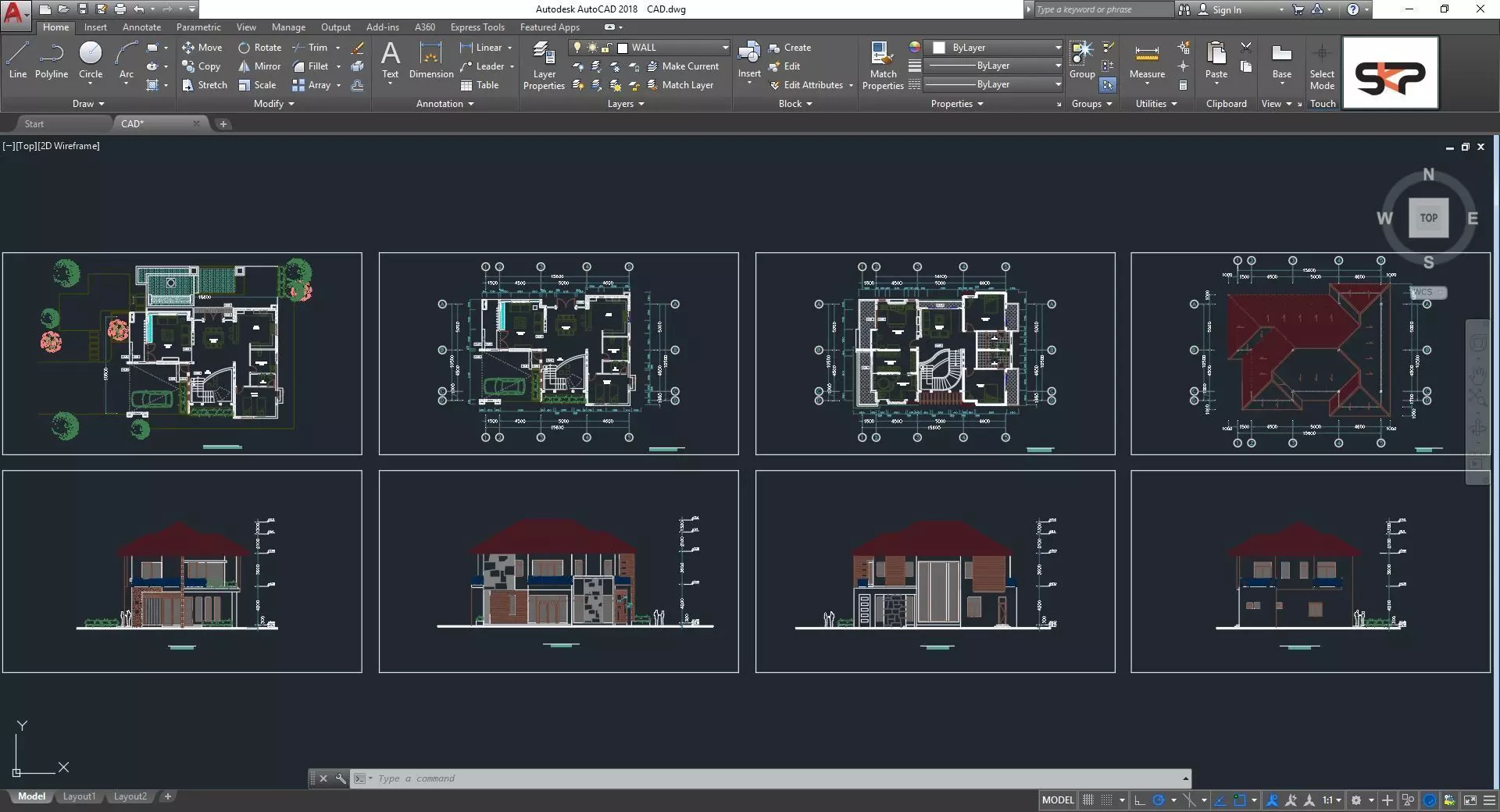Click the Save icon in quick access toolbar
This screenshot has width=1500, height=812.
point(82,9)
